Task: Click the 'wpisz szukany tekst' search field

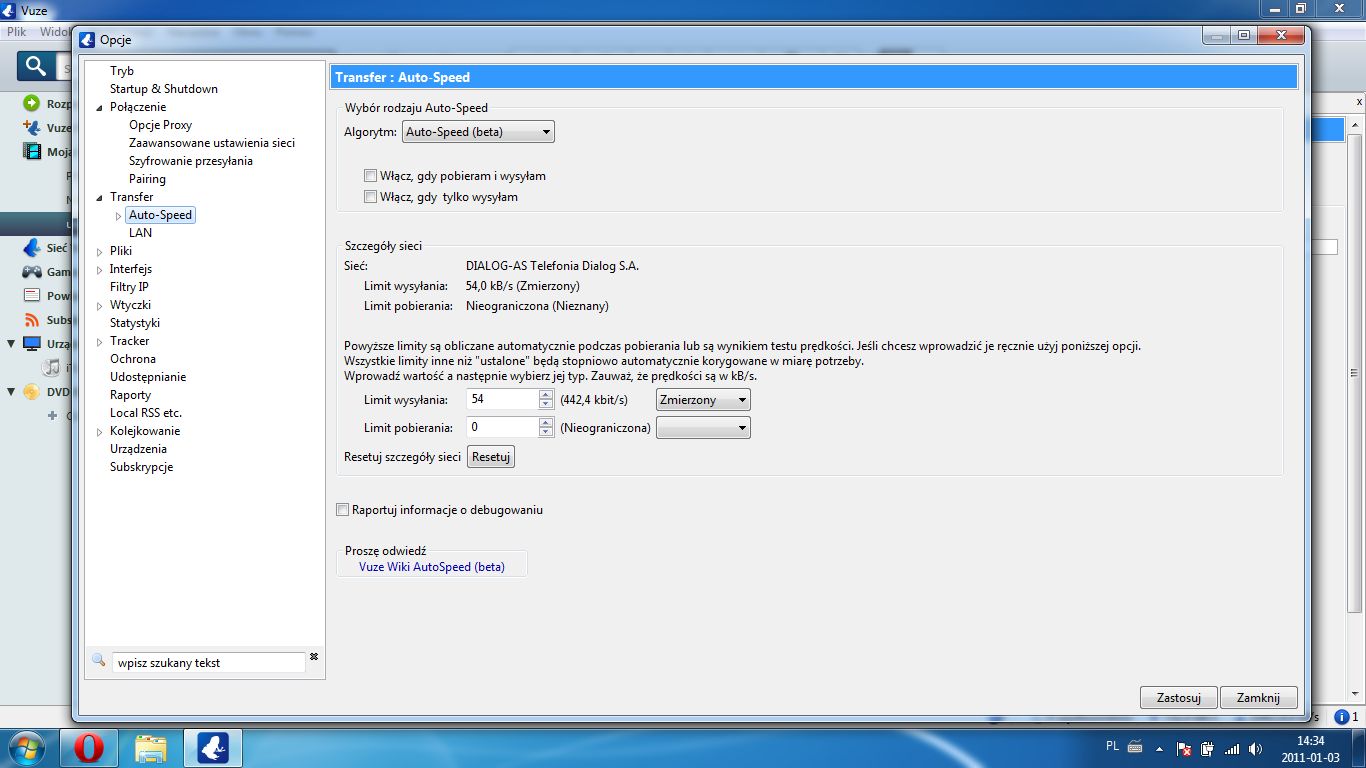Action: (x=208, y=662)
